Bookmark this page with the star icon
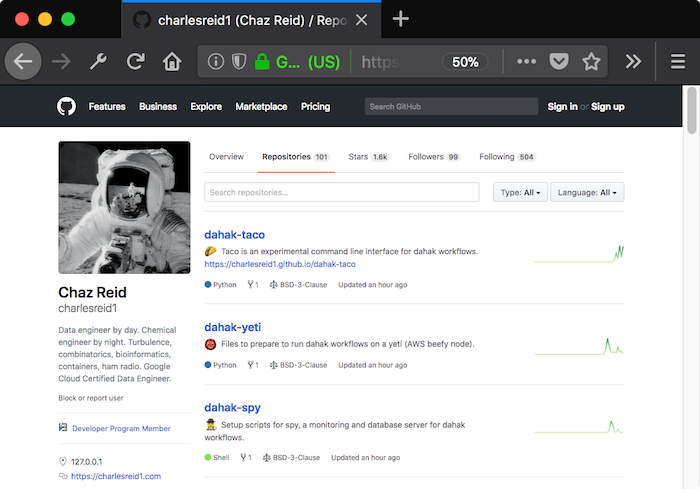Viewport: 700px width, 489px height. tap(591, 62)
